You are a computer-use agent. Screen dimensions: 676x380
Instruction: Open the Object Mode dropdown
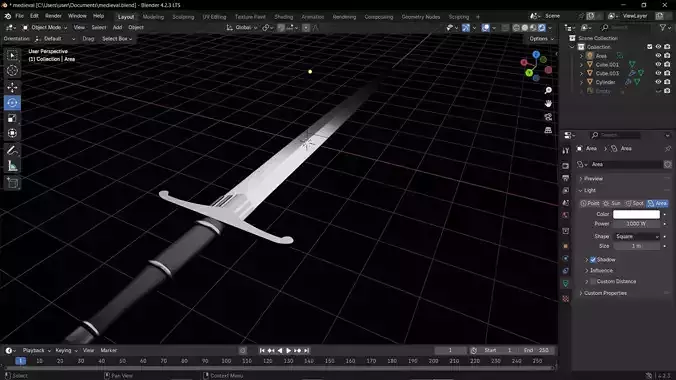(44, 28)
